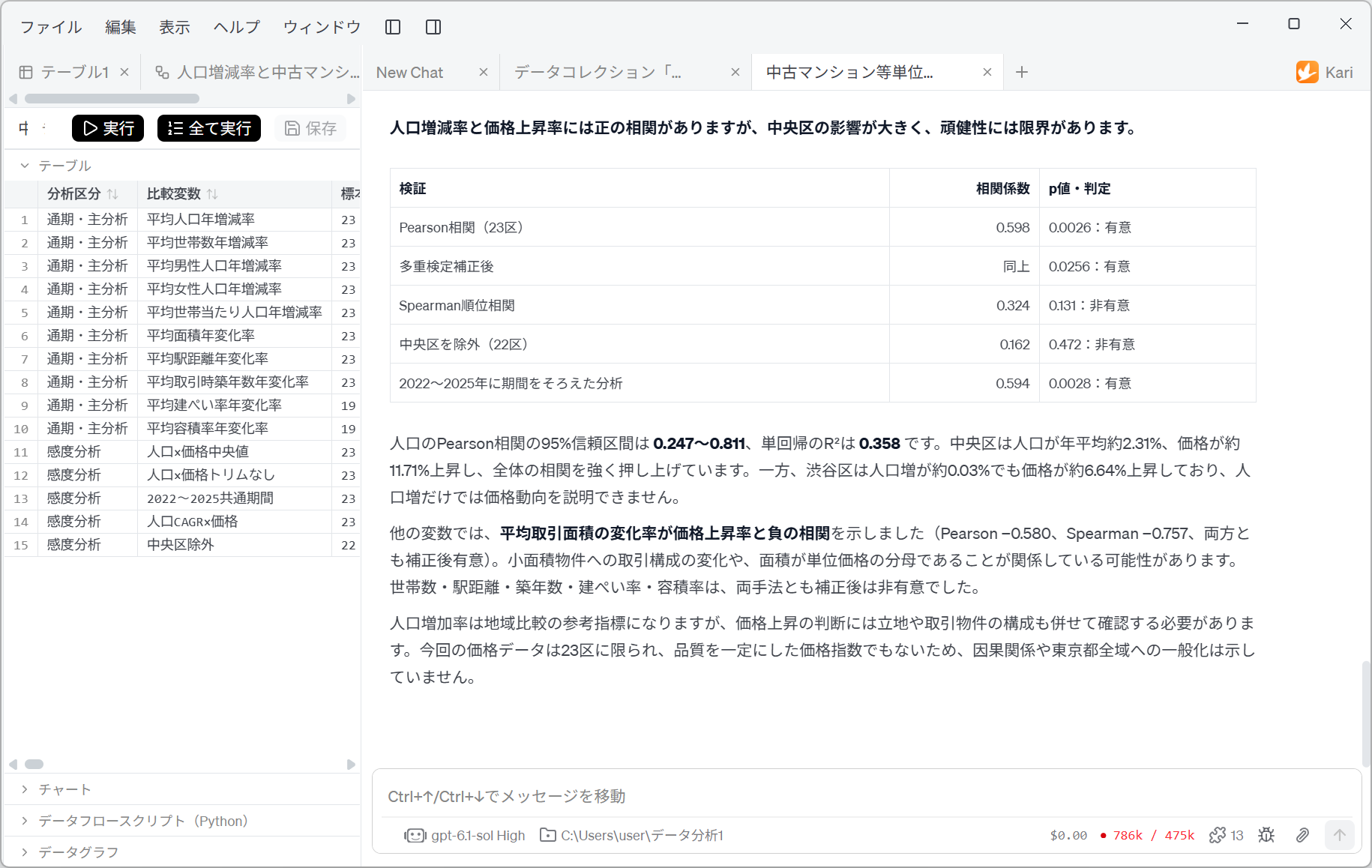1372x868 pixels.
Task: Click the bug debug icon
Action: (x=1266, y=835)
